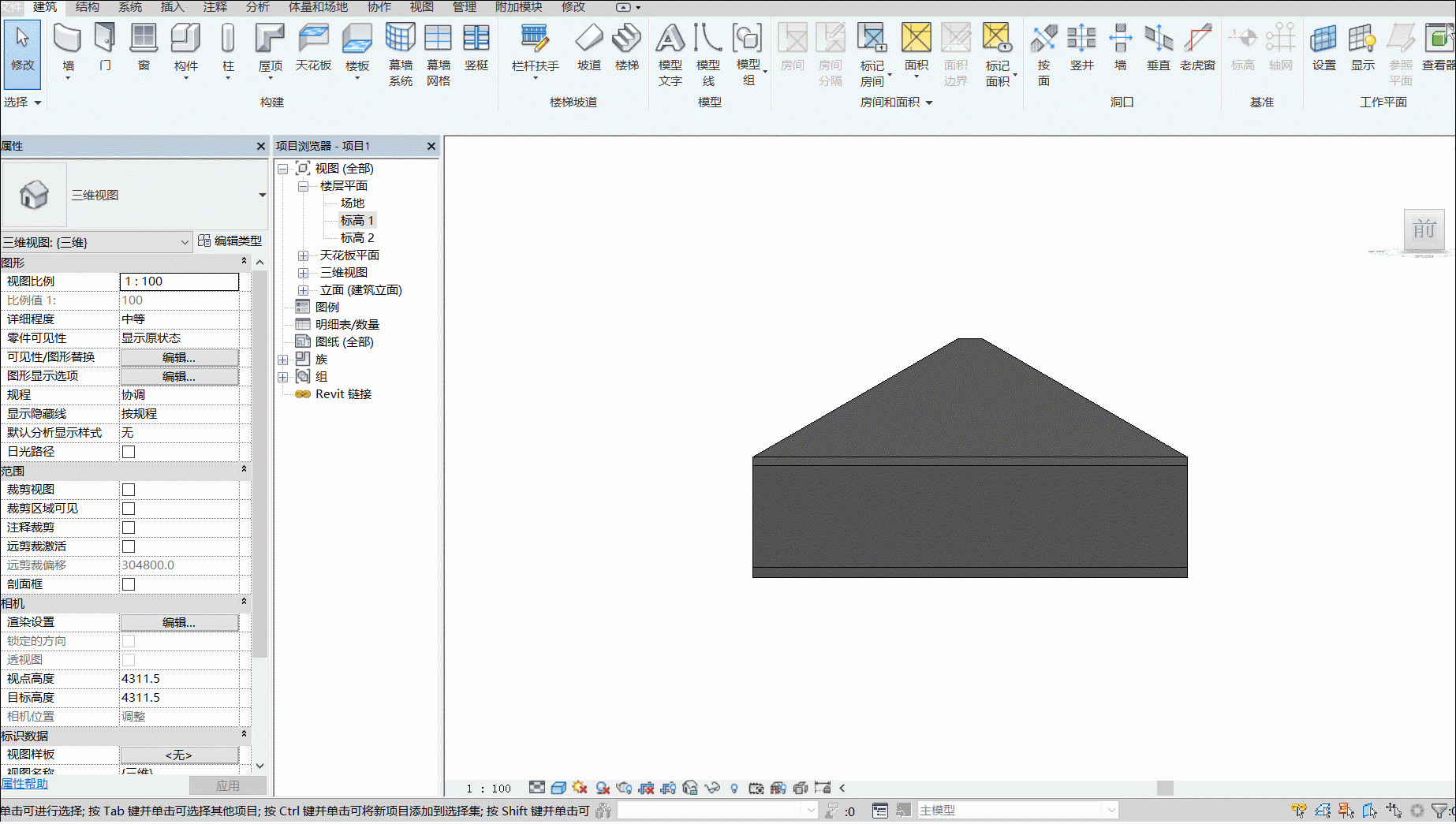Viewport: 1456px width, 824px height.
Task: Expand the 族 tree node
Action: tap(282, 360)
